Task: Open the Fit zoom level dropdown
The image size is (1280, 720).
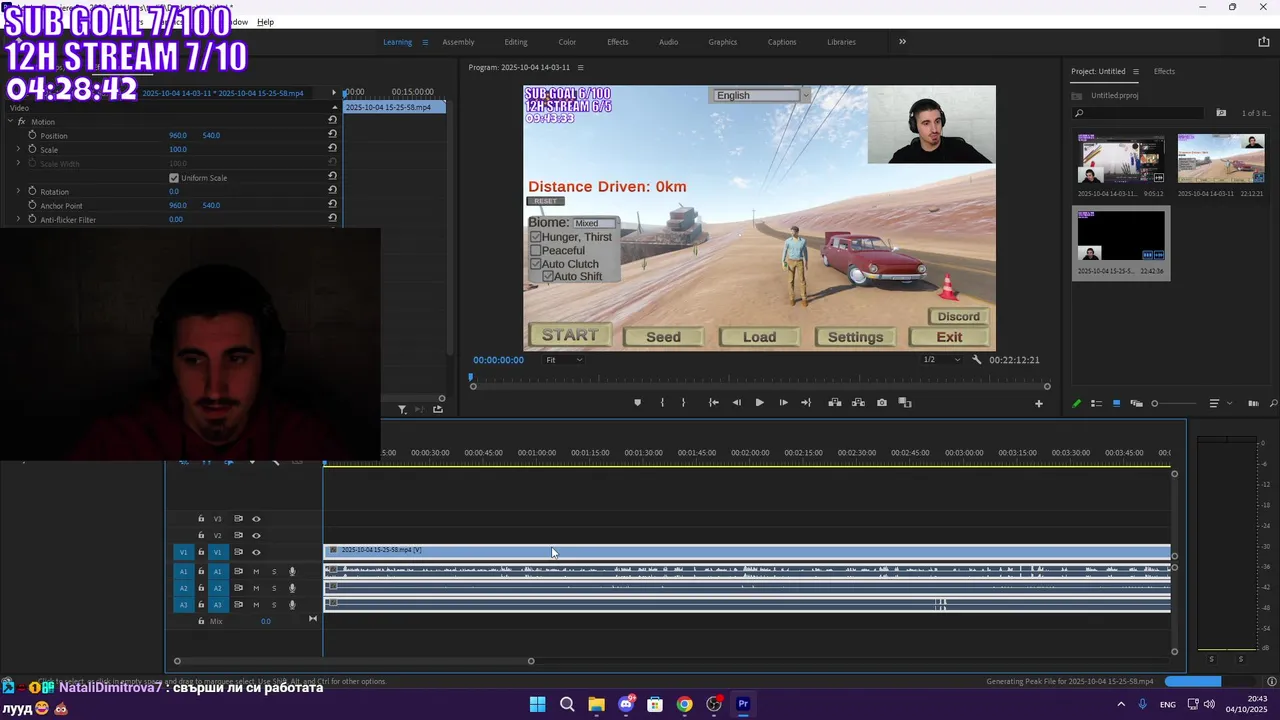Action: 564,360
